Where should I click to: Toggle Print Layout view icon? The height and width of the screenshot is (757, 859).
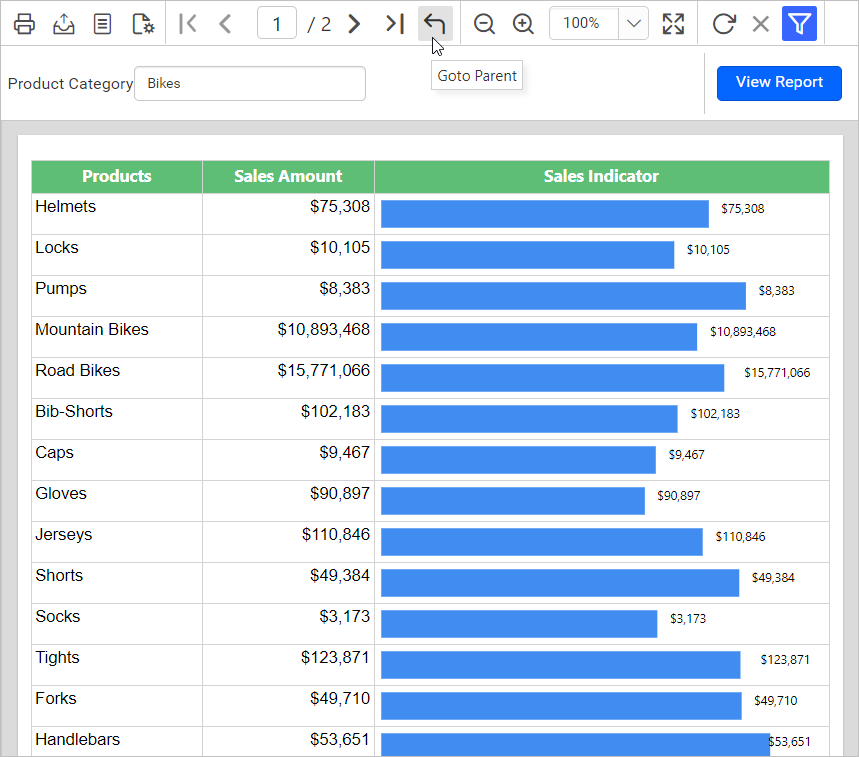click(x=102, y=24)
